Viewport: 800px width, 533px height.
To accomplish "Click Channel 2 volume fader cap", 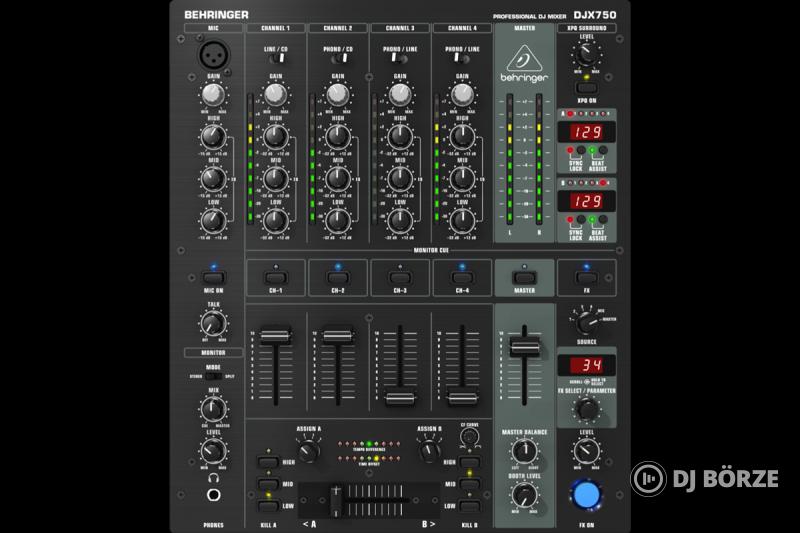I will [x=338, y=336].
